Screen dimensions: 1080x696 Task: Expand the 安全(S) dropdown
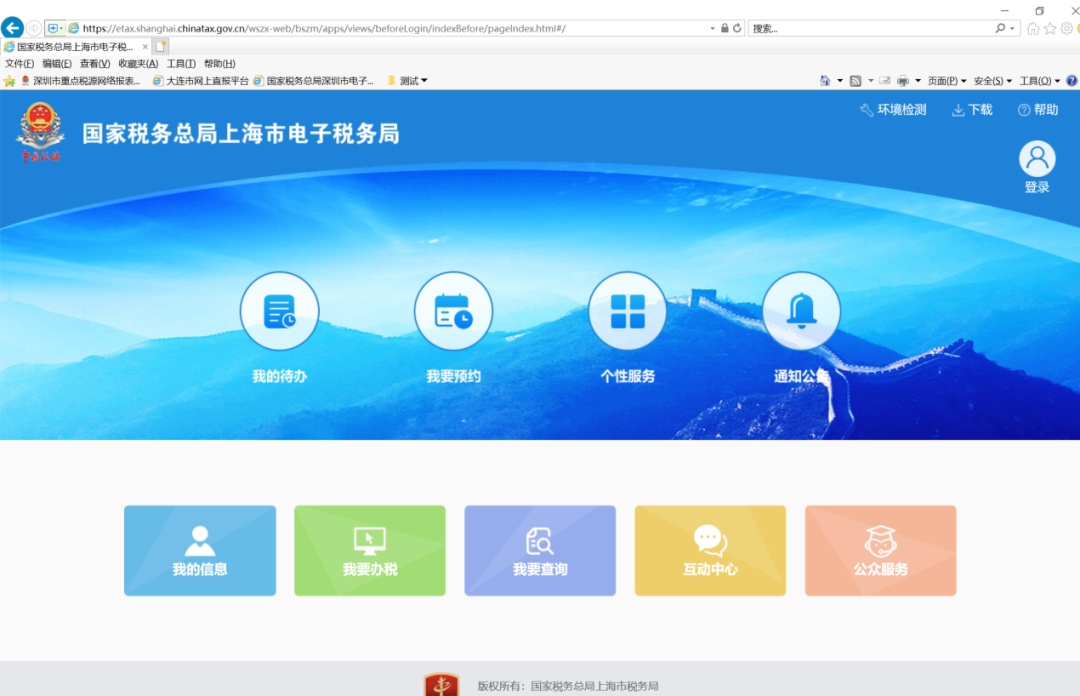[992, 81]
